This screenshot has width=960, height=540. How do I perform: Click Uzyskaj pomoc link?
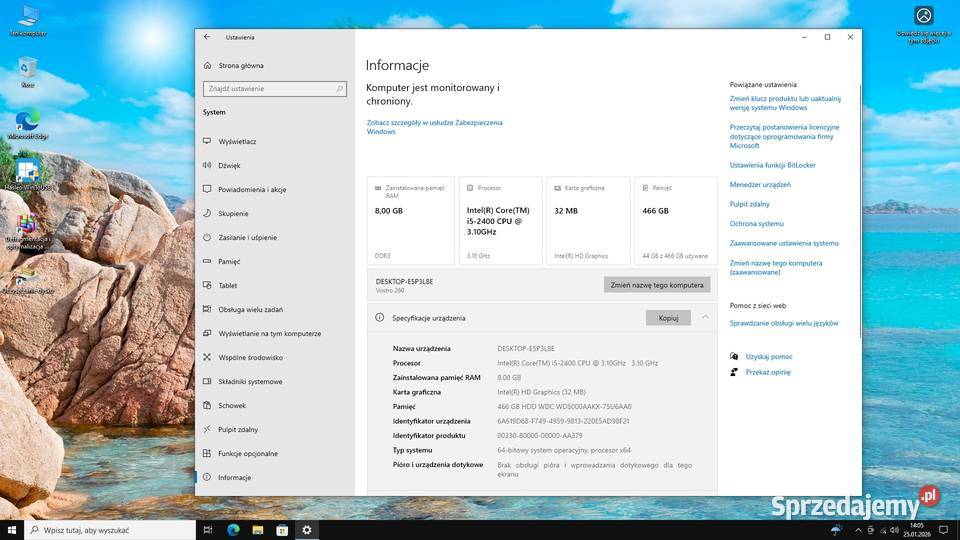(768, 356)
